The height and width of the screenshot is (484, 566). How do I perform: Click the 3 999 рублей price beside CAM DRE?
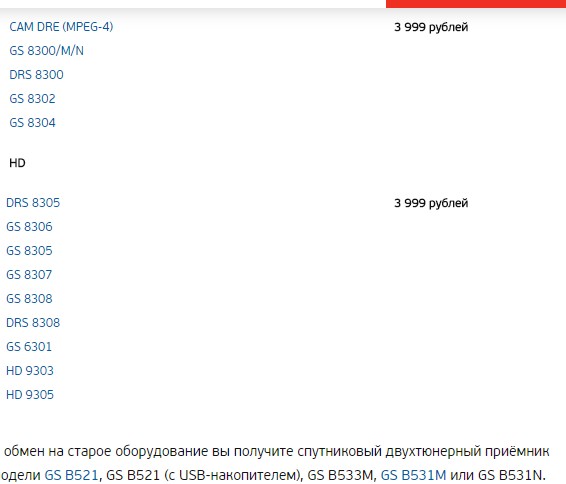coord(431,27)
